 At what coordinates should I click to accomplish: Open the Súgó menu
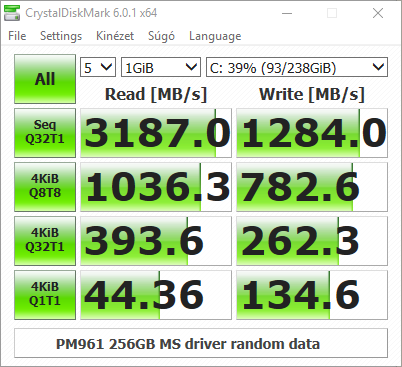161,36
